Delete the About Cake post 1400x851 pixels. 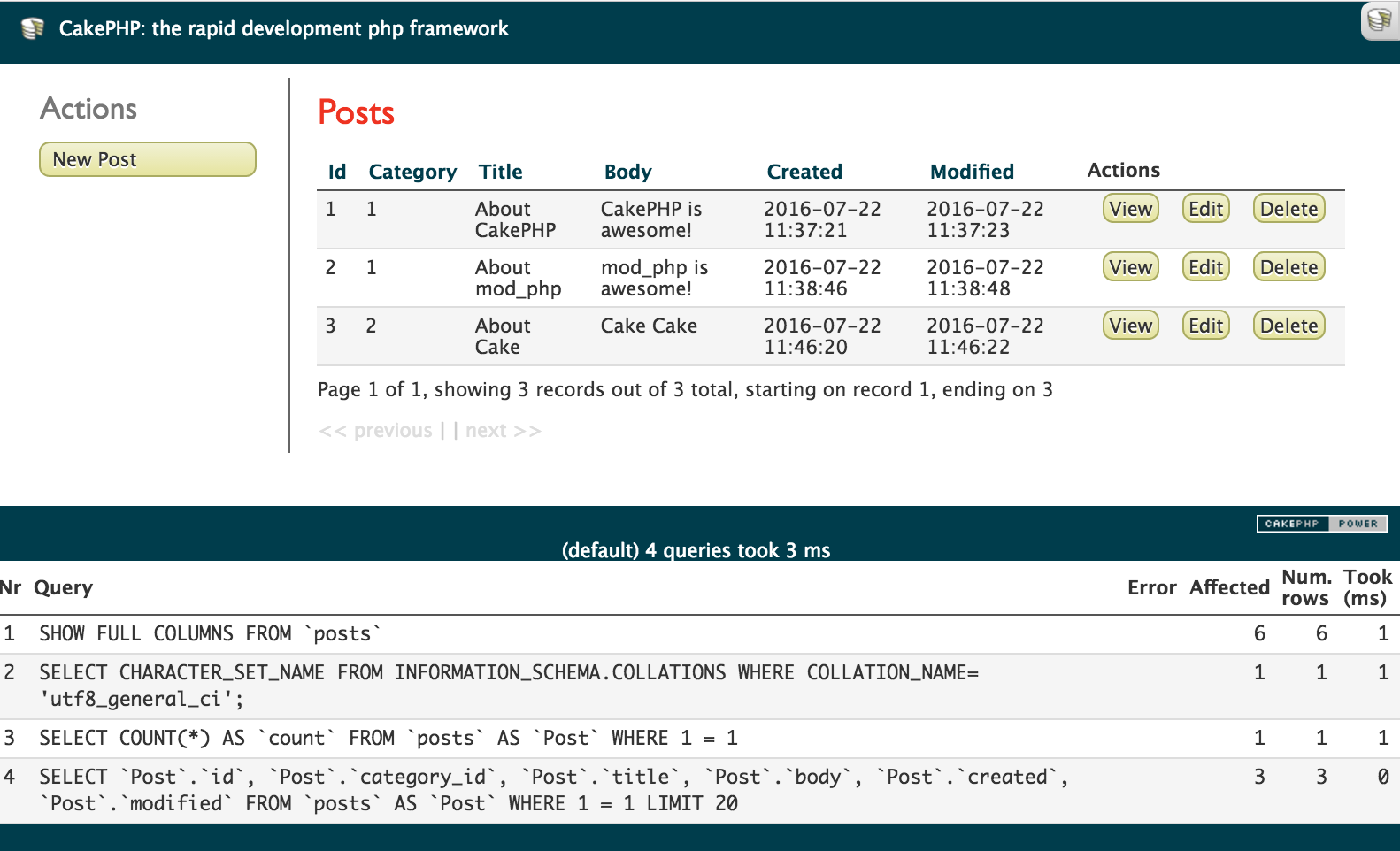coord(1289,326)
